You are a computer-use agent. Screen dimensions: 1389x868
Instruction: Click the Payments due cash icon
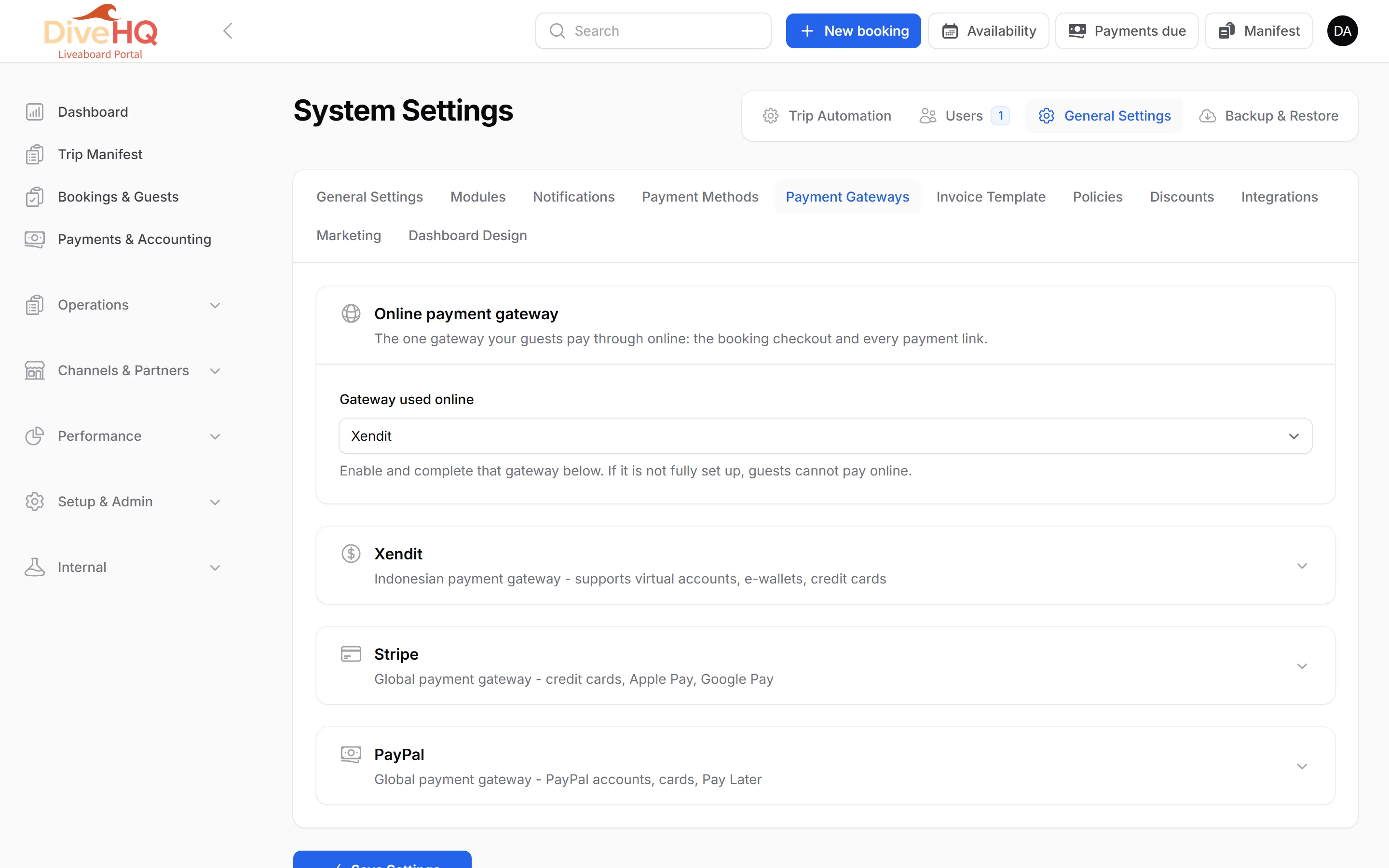click(x=1077, y=31)
